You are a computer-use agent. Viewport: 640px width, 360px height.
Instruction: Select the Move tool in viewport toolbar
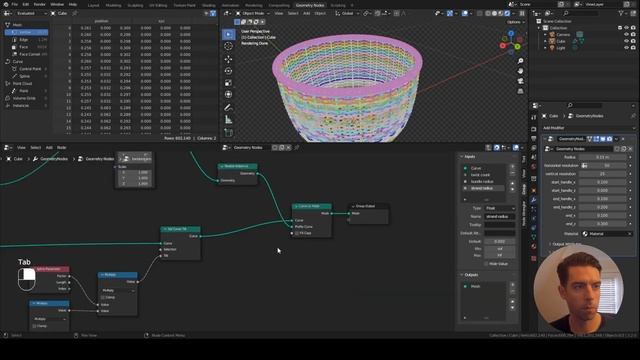(x=229, y=59)
